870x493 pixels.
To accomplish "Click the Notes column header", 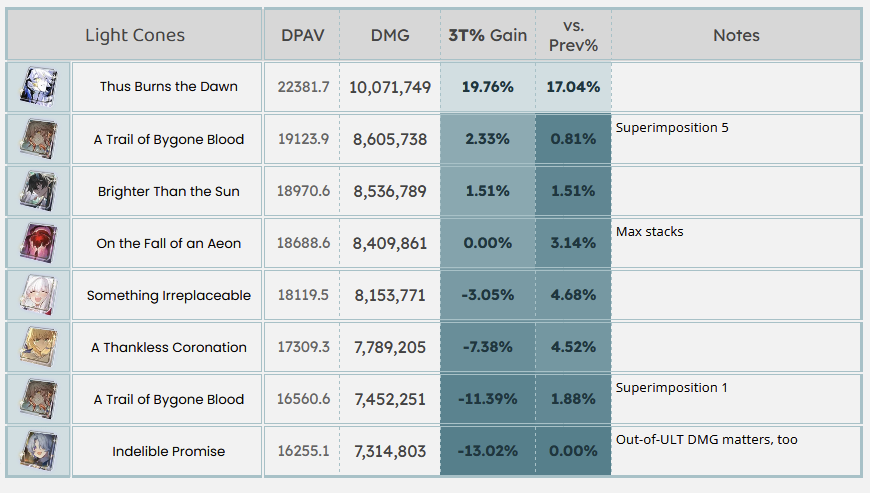I will click(x=736, y=35).
